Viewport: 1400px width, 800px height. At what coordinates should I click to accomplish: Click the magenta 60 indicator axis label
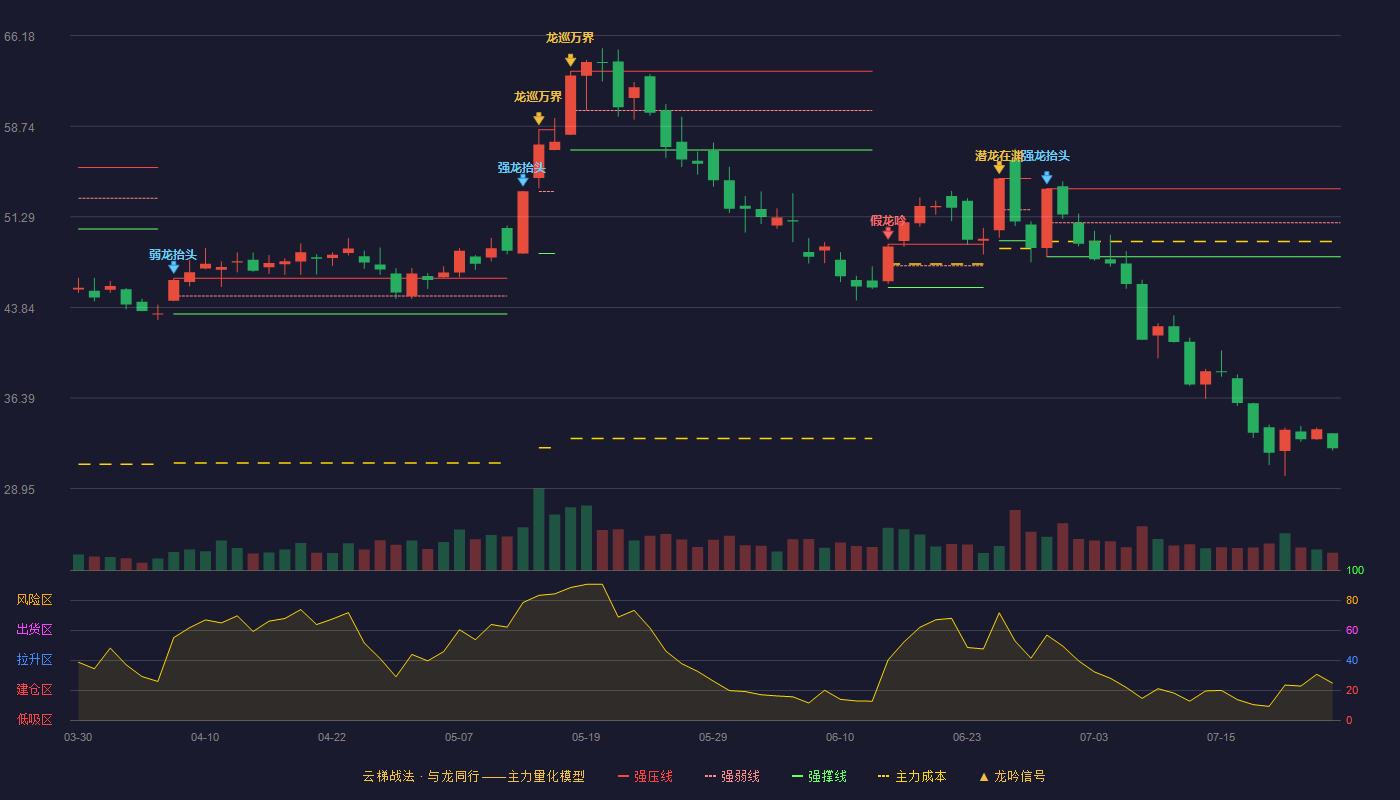tap(1352, 631)
